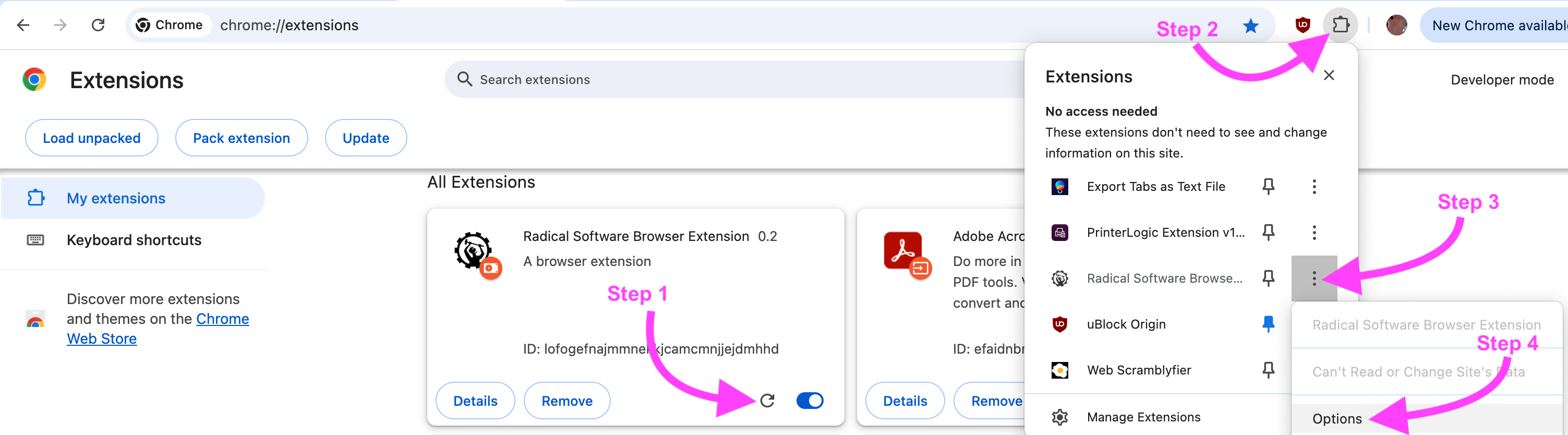Image resolution: width=1568 pixels, height=435 pixels.
Task: Disable the Radical Software Browser Extension toggle
Action: click(x=810, y=401)
